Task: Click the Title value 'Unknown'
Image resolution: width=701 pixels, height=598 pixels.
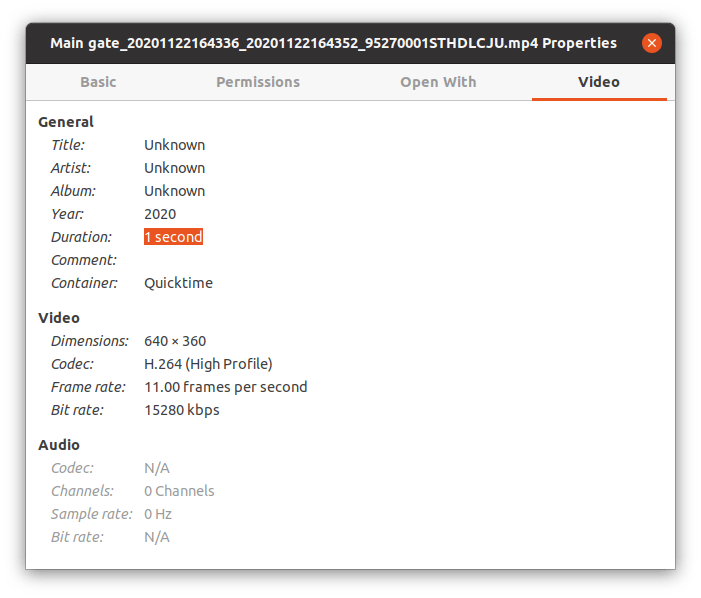Action: [x=174, y=145]
